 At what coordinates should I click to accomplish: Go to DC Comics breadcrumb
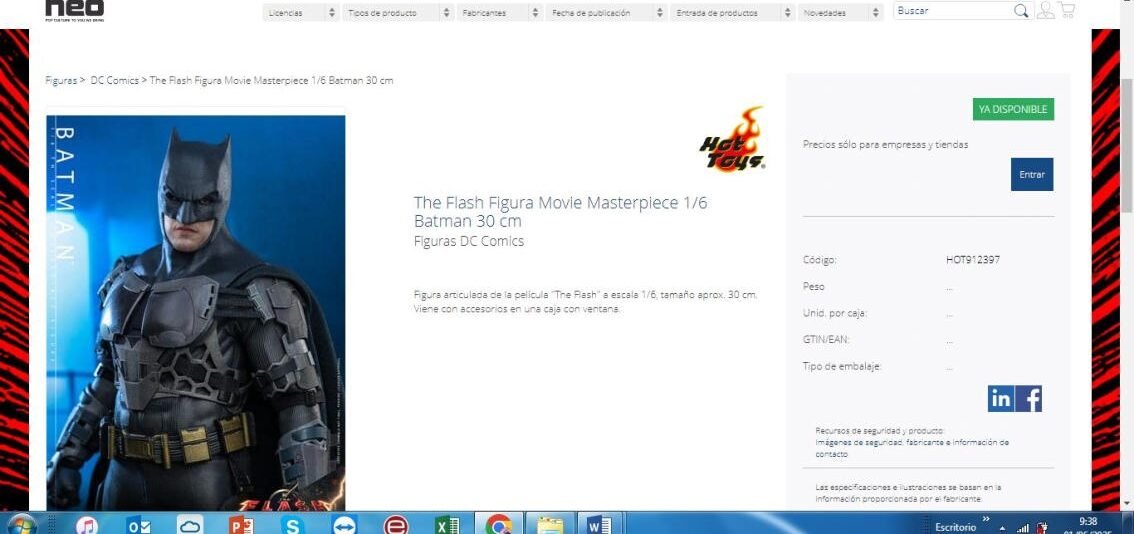click(114, 80)
